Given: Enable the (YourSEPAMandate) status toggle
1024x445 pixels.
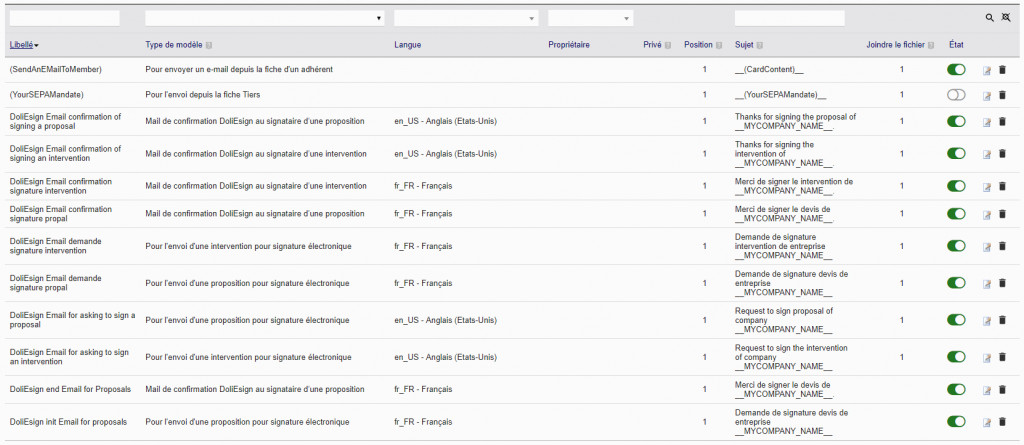Looking at the screenshot, I should coord(957,95).
